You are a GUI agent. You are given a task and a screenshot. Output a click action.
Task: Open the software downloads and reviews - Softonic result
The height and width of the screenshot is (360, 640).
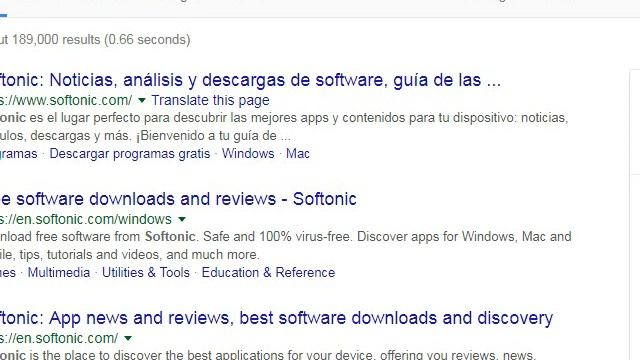(x=178, y=199)
